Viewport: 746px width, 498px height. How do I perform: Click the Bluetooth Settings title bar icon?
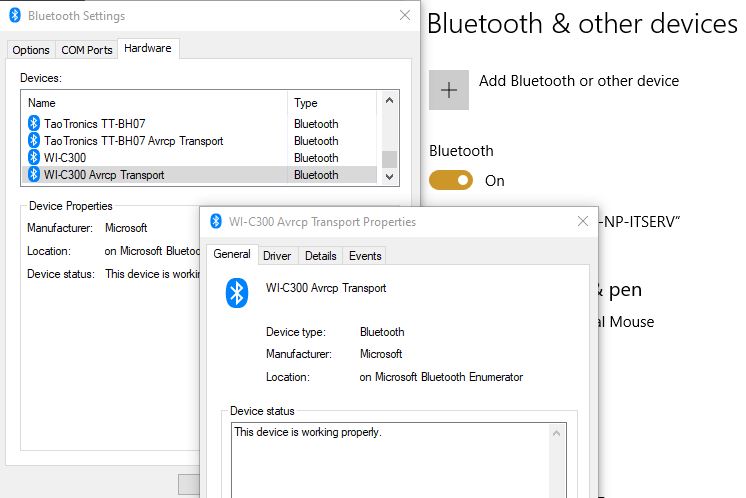tap(15, 15)
